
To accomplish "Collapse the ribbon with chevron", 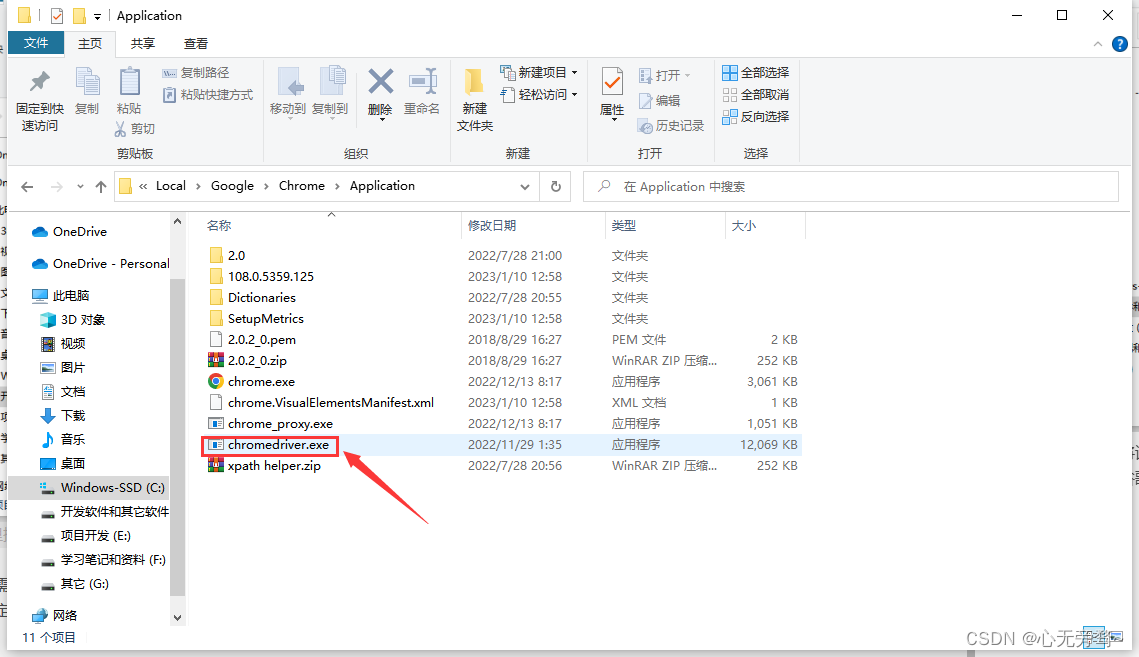I will click(1097, 44).
